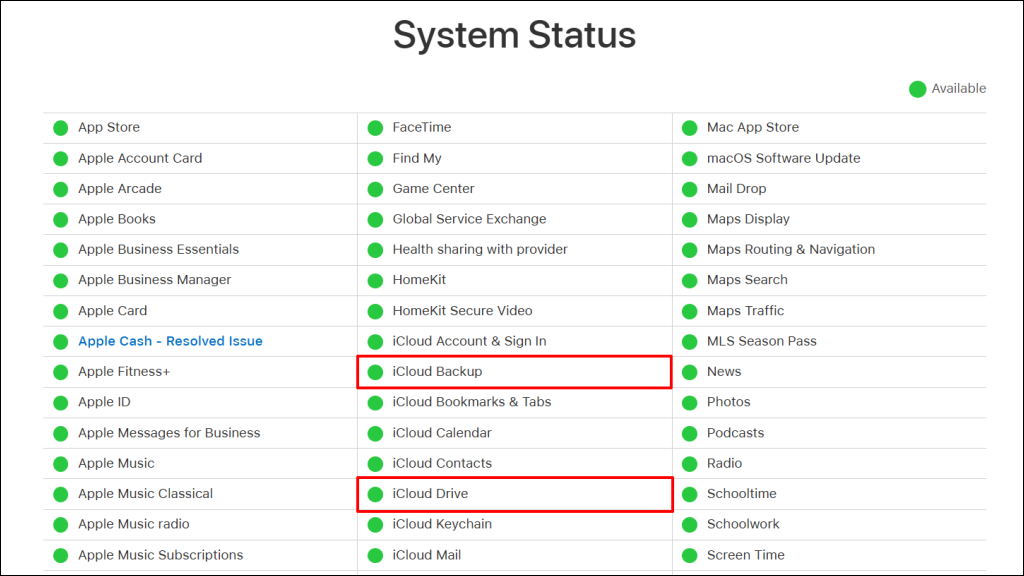Screen dimensions: 1024x576
Task: Click the status dot next to Find My
Action: pos(375,158)
